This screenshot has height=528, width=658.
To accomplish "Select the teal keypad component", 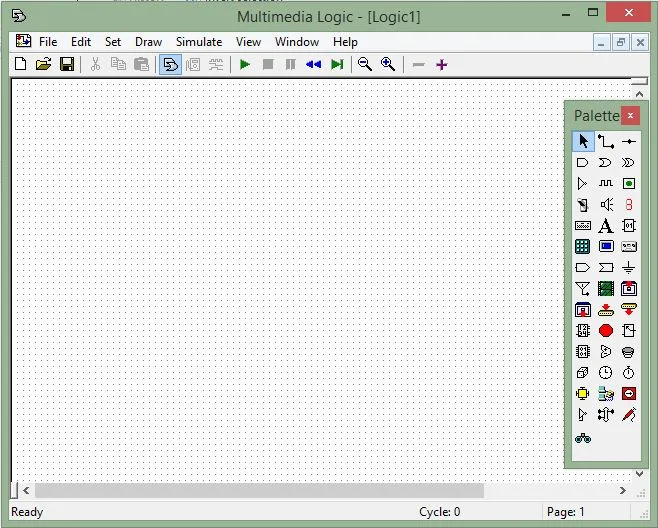I will pos(582,246).
